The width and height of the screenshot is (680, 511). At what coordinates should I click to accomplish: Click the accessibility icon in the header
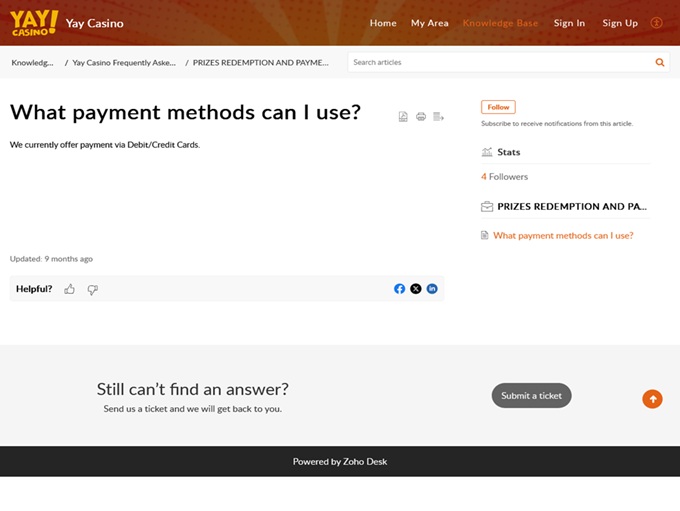click(656, 23)
